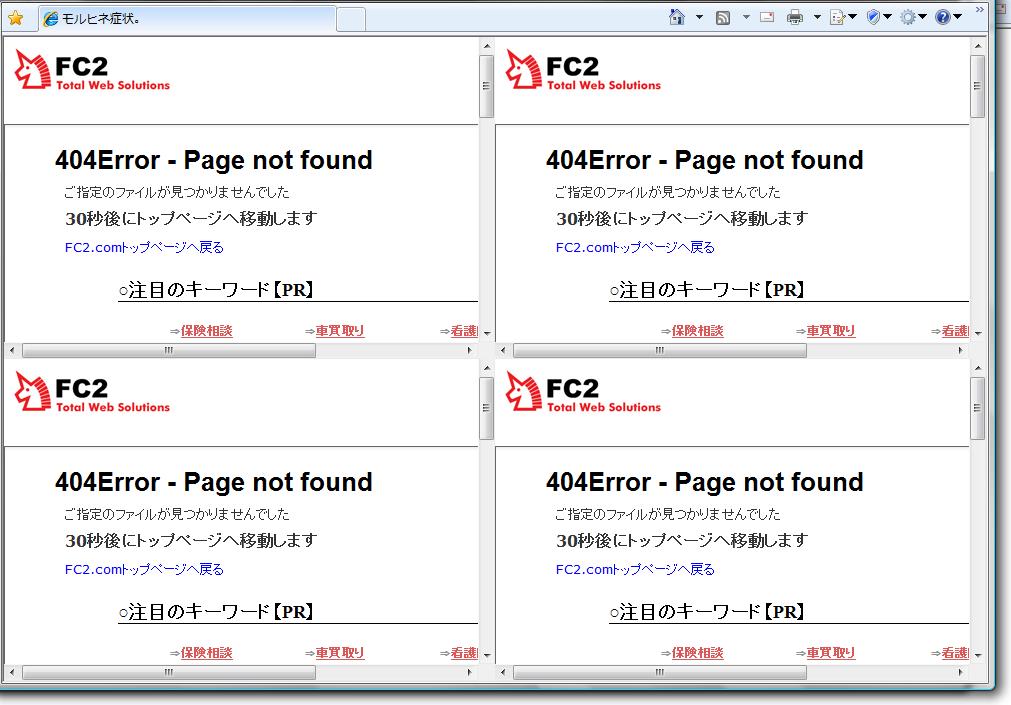This screenshot has height=705, width=1011.
Task: Follow FC2.comトップページへ戻る link in bottom-right frame
Action: [635, 569]
